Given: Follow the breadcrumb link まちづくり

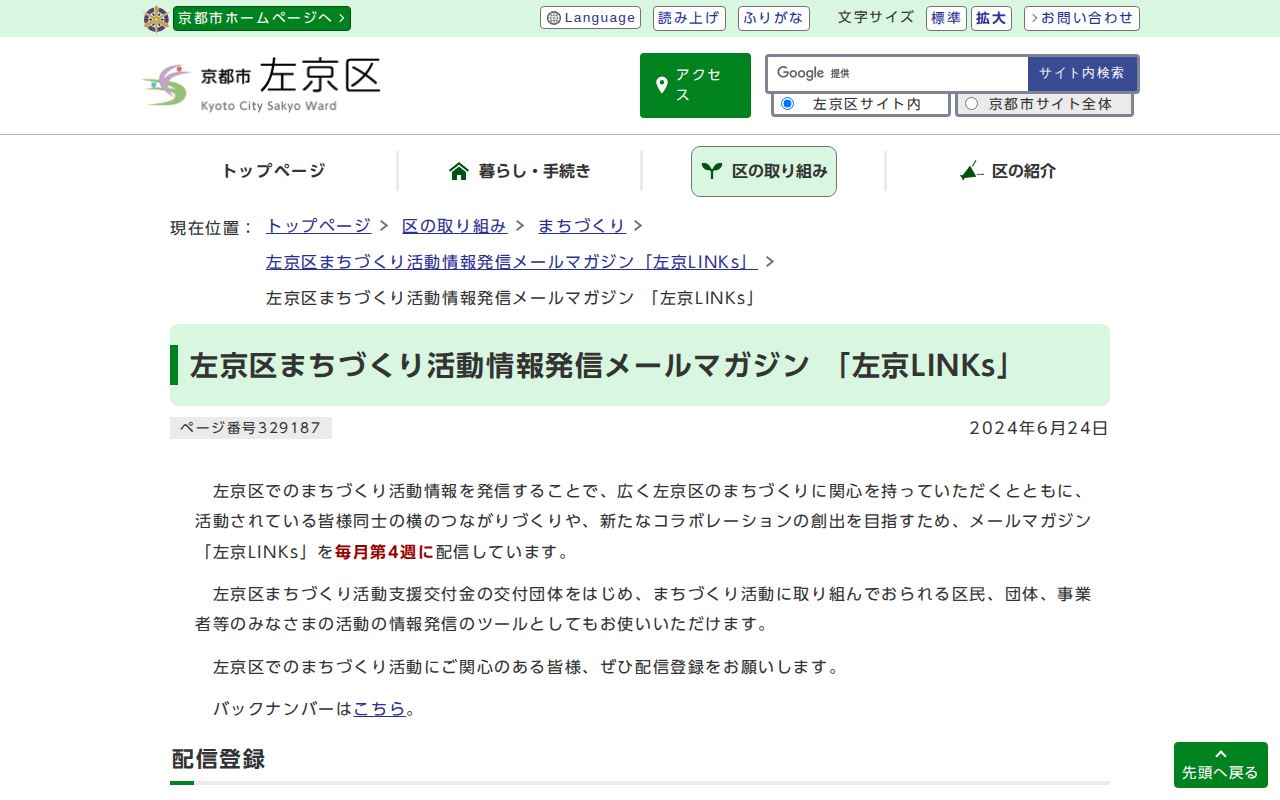Looking at the screenshot, I should [x=581, y=226].
